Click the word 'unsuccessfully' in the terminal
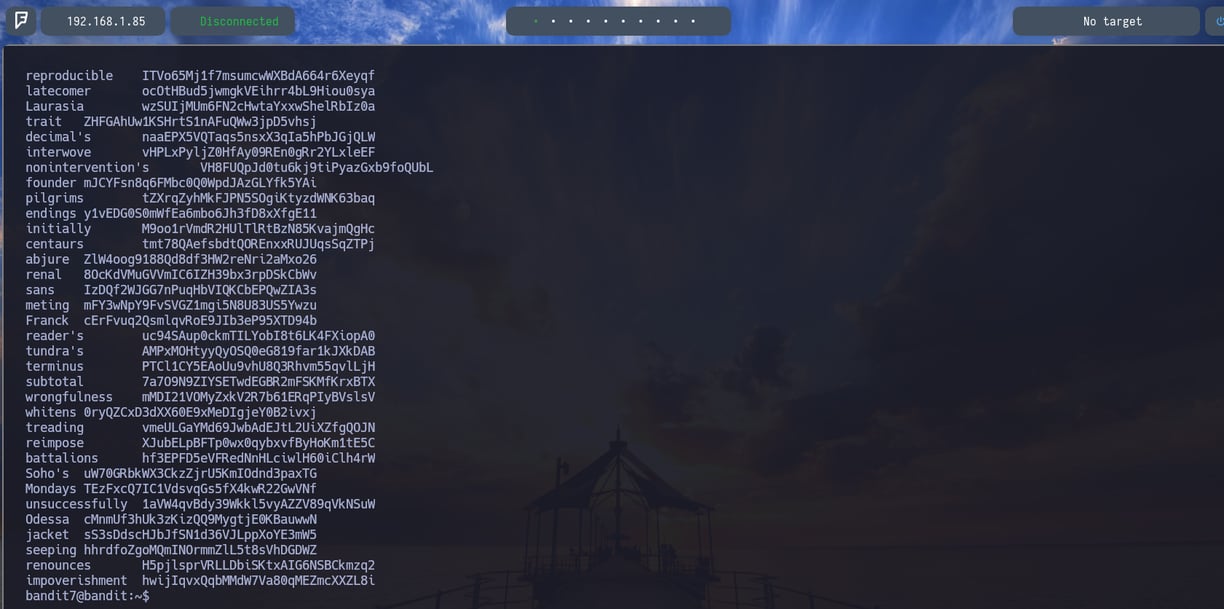The height and width of the screenshot is (609, 1224). pos(76,505)
